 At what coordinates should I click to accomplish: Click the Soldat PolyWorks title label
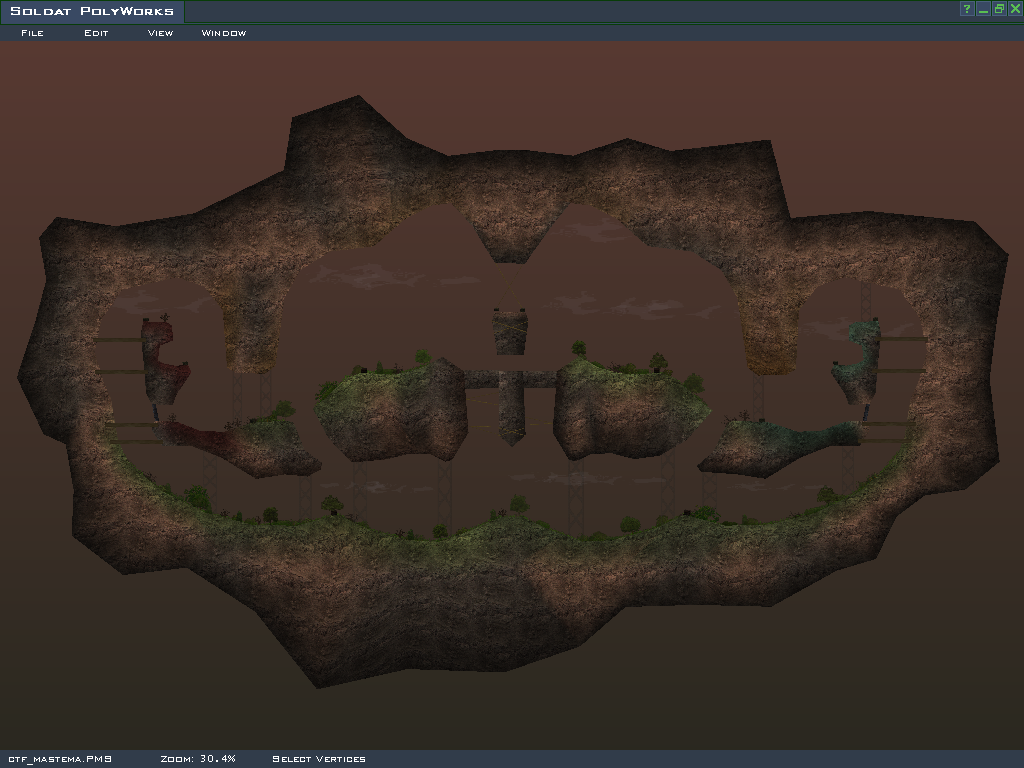[x=92, y=12]
